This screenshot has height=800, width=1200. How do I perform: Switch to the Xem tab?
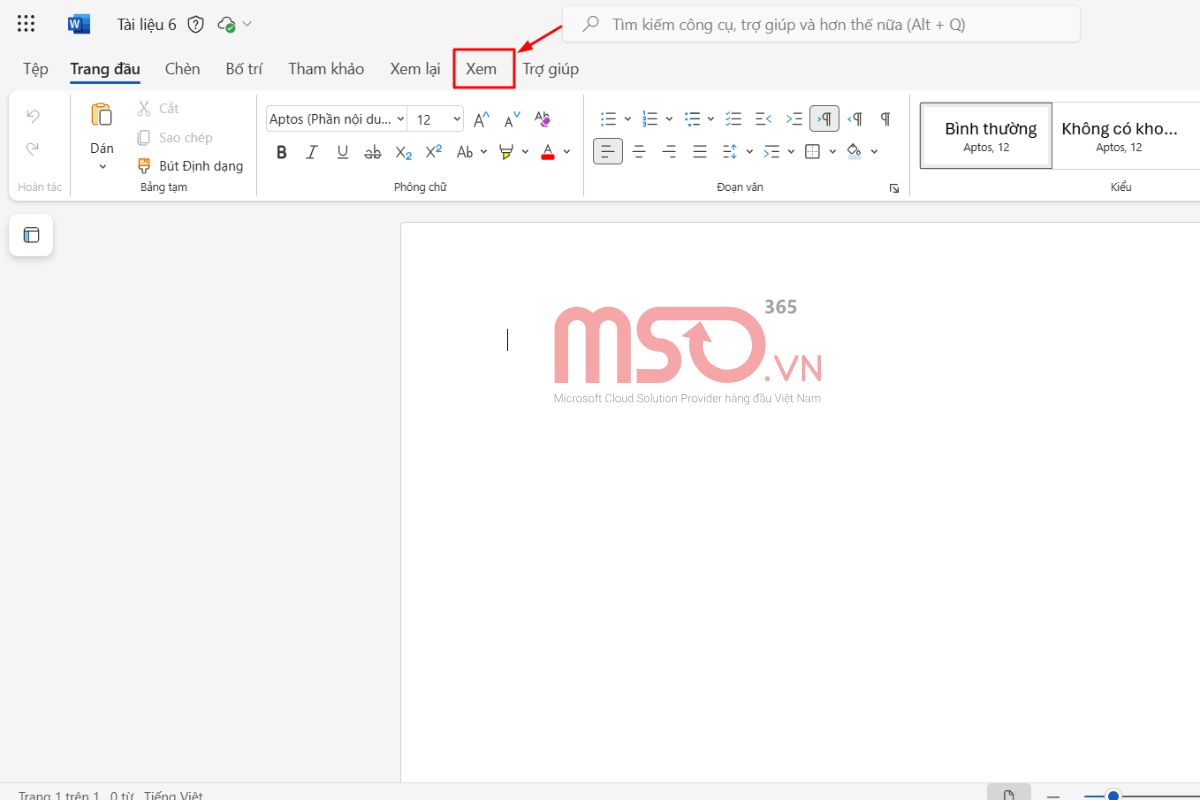point(481,69)
